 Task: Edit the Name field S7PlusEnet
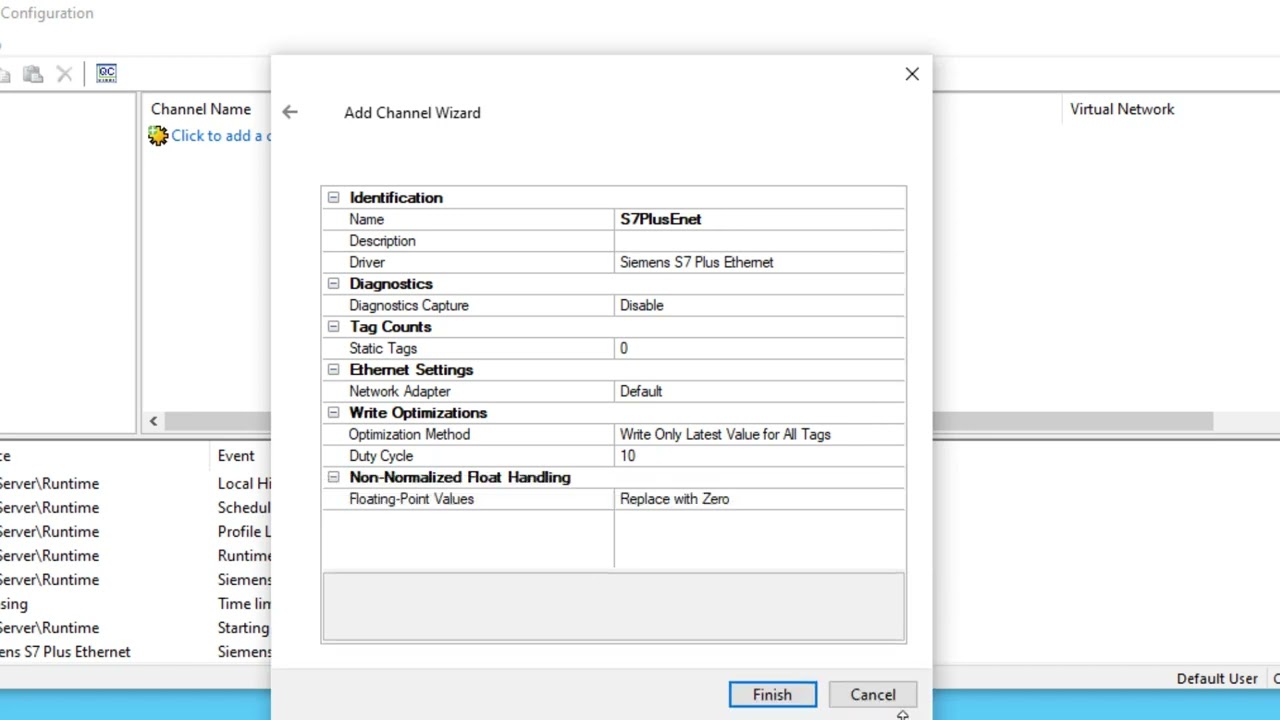pos(760,220)
